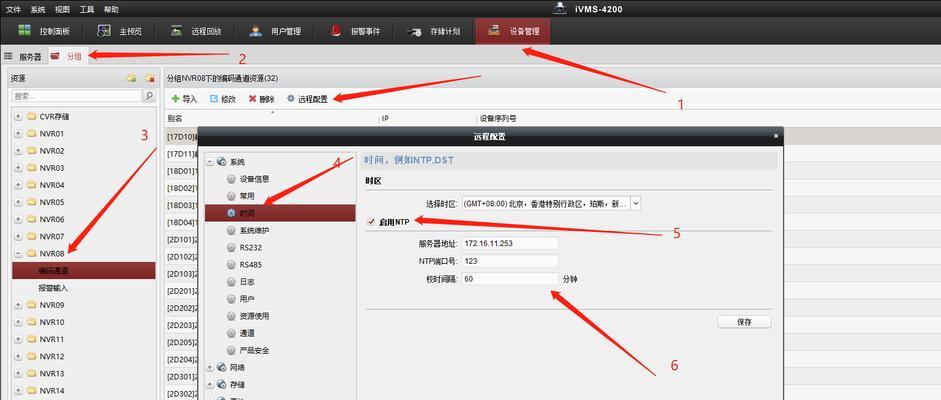Screen dimensions: 941x400
Task: Open the 帮助 menu
Action: [x=111, y=10]
